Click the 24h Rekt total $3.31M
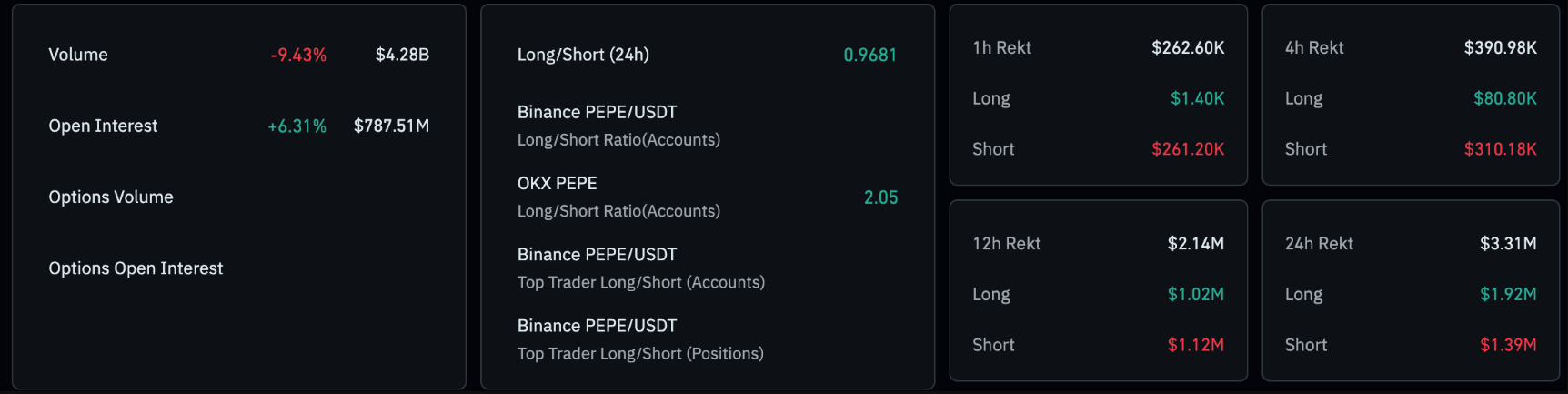 click(x=1508, y=244)
